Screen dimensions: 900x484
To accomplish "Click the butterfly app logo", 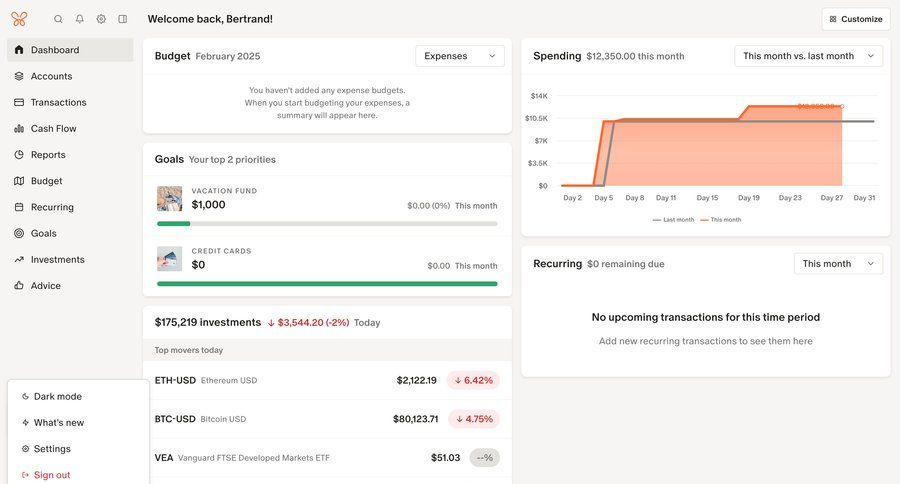I will (x=19, y=19).
